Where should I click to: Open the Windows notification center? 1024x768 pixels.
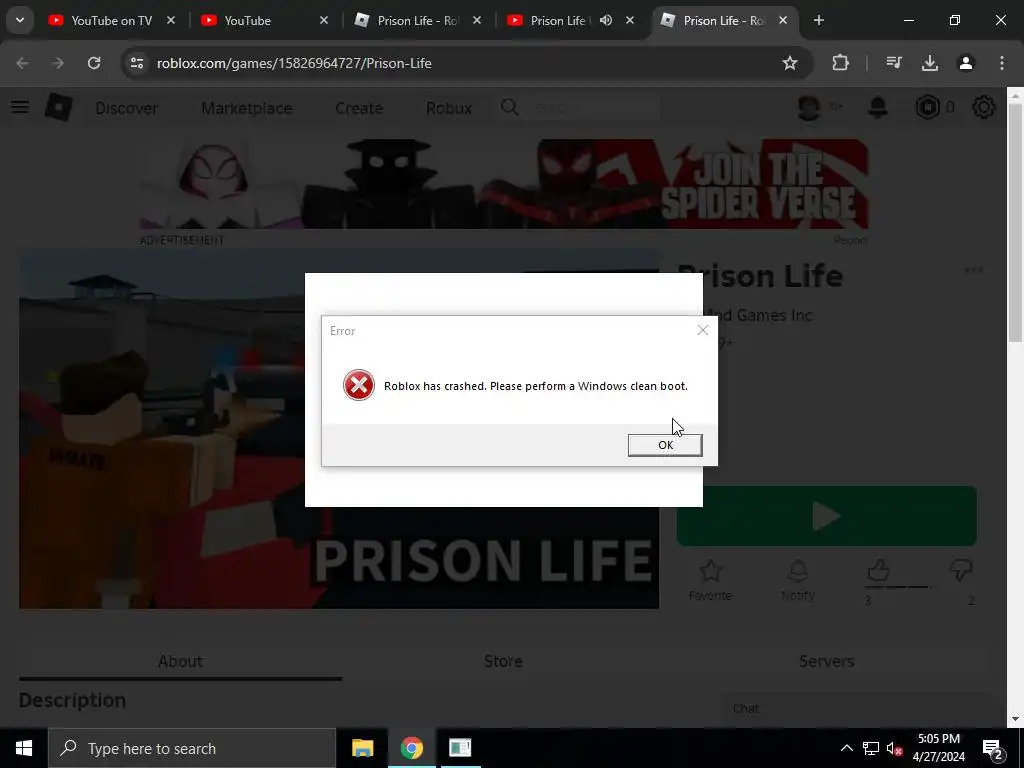point(993,748)
